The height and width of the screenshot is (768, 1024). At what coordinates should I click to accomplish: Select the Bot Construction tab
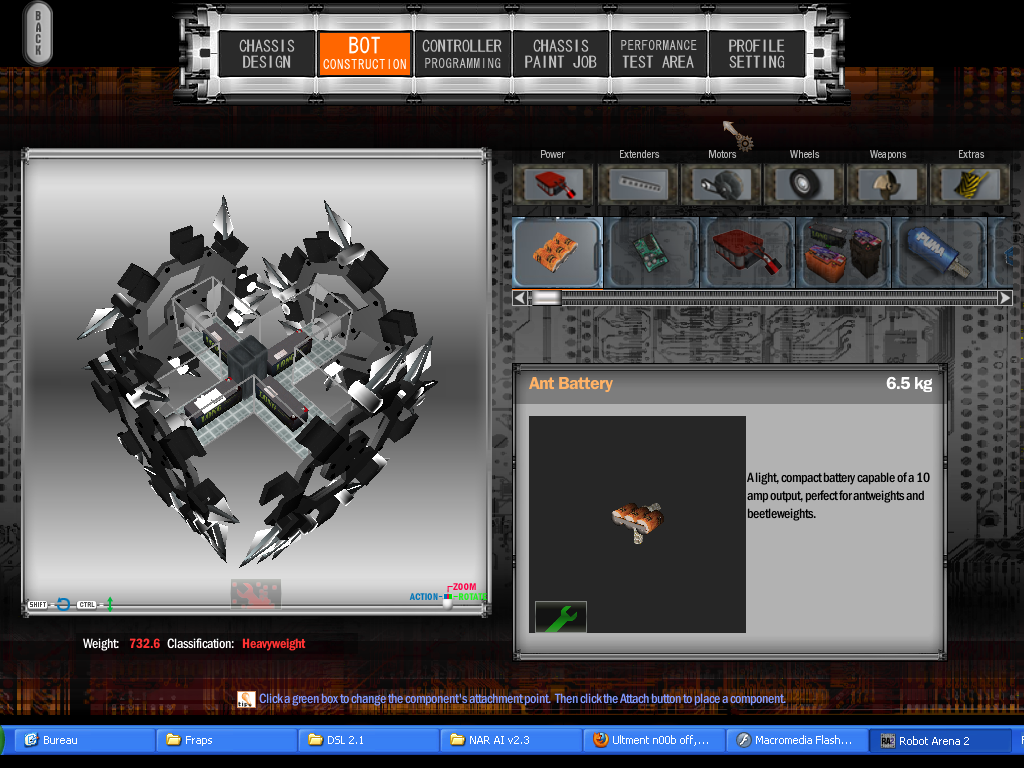[364, 54]
